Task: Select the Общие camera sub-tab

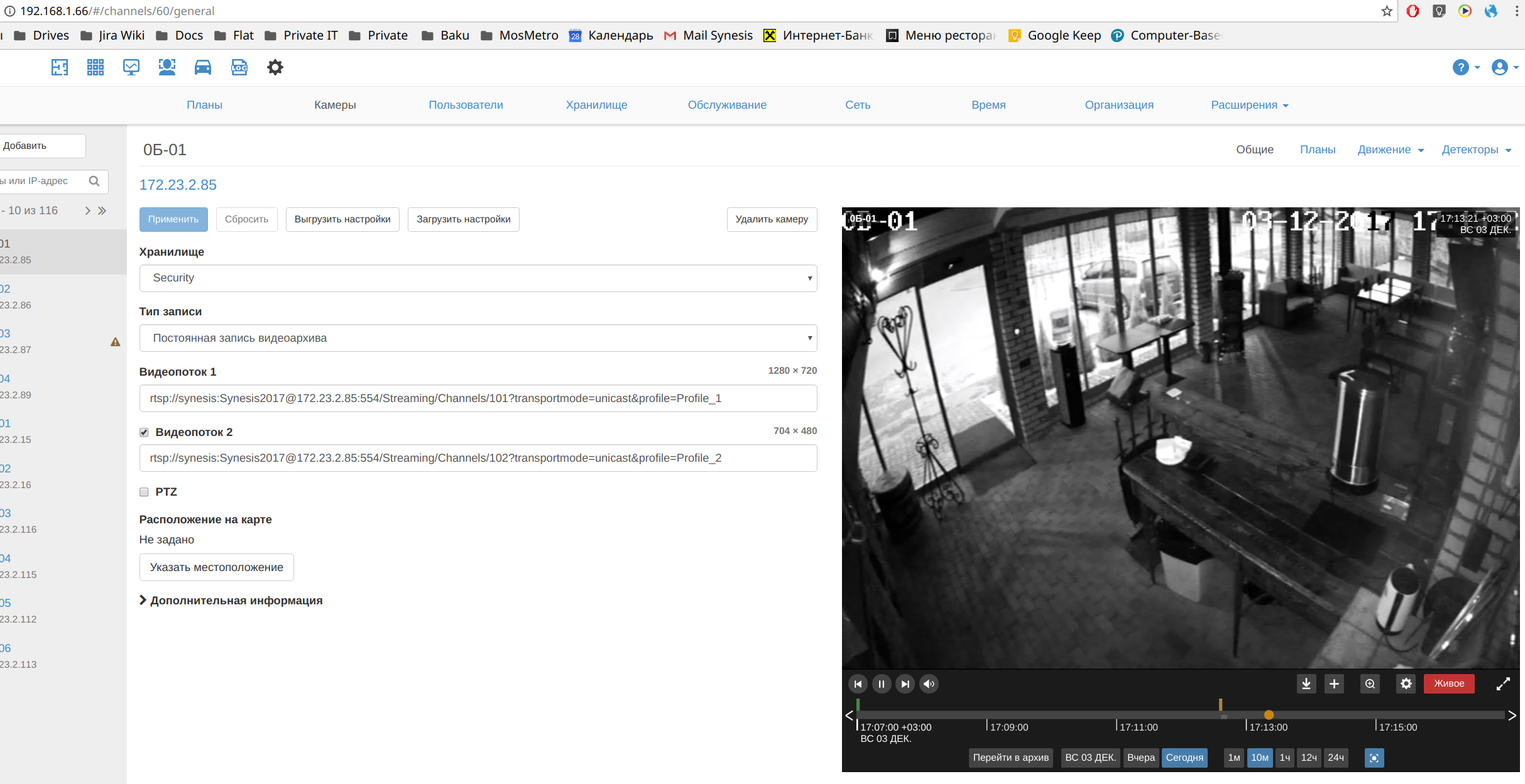Action: coord(1255,150)
